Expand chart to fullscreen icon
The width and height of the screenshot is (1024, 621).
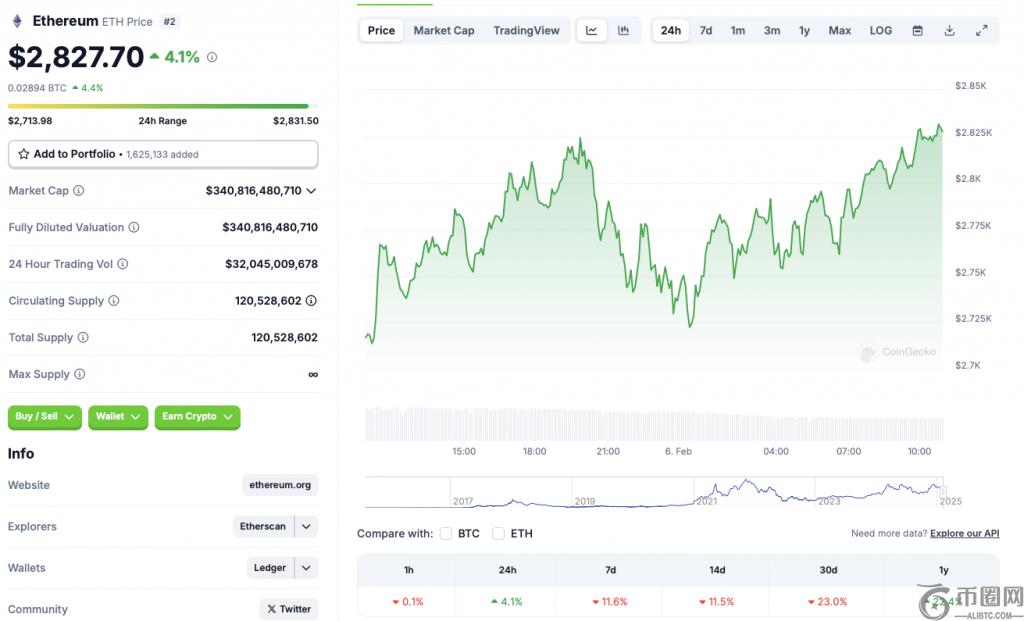(x=982, y=31)
